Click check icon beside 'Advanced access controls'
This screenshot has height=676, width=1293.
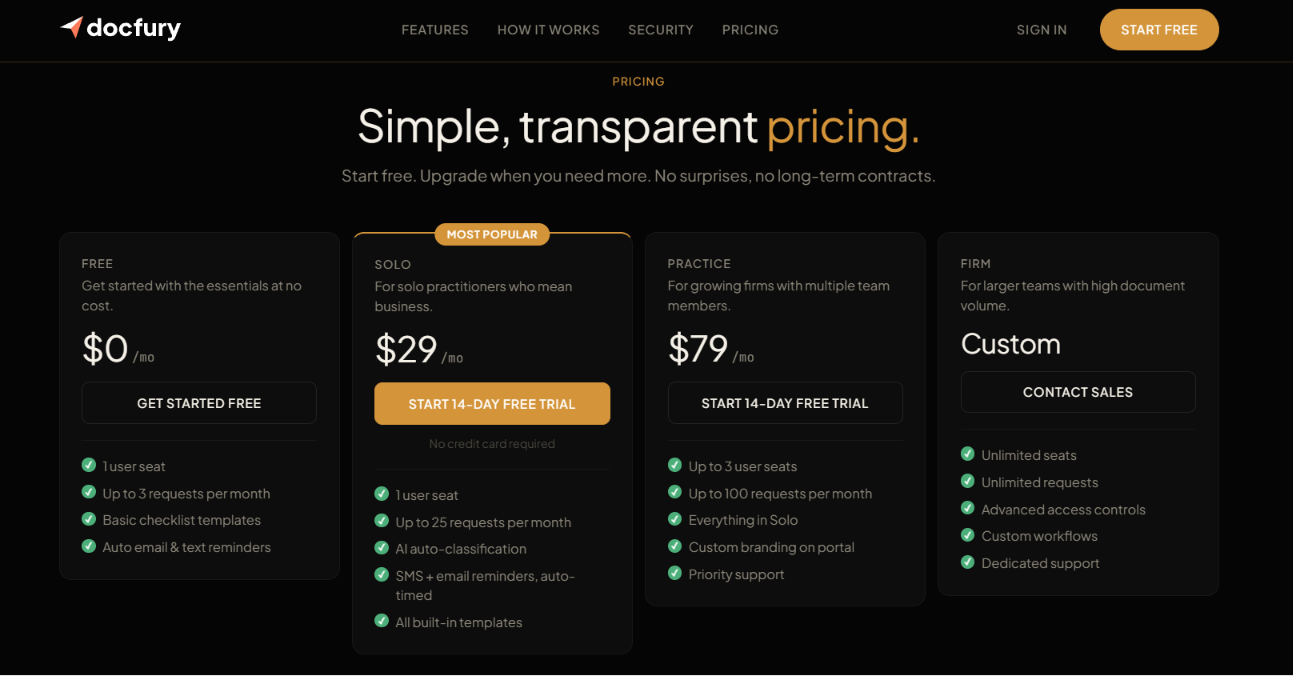pyautogui.click(x=968, y=508)
